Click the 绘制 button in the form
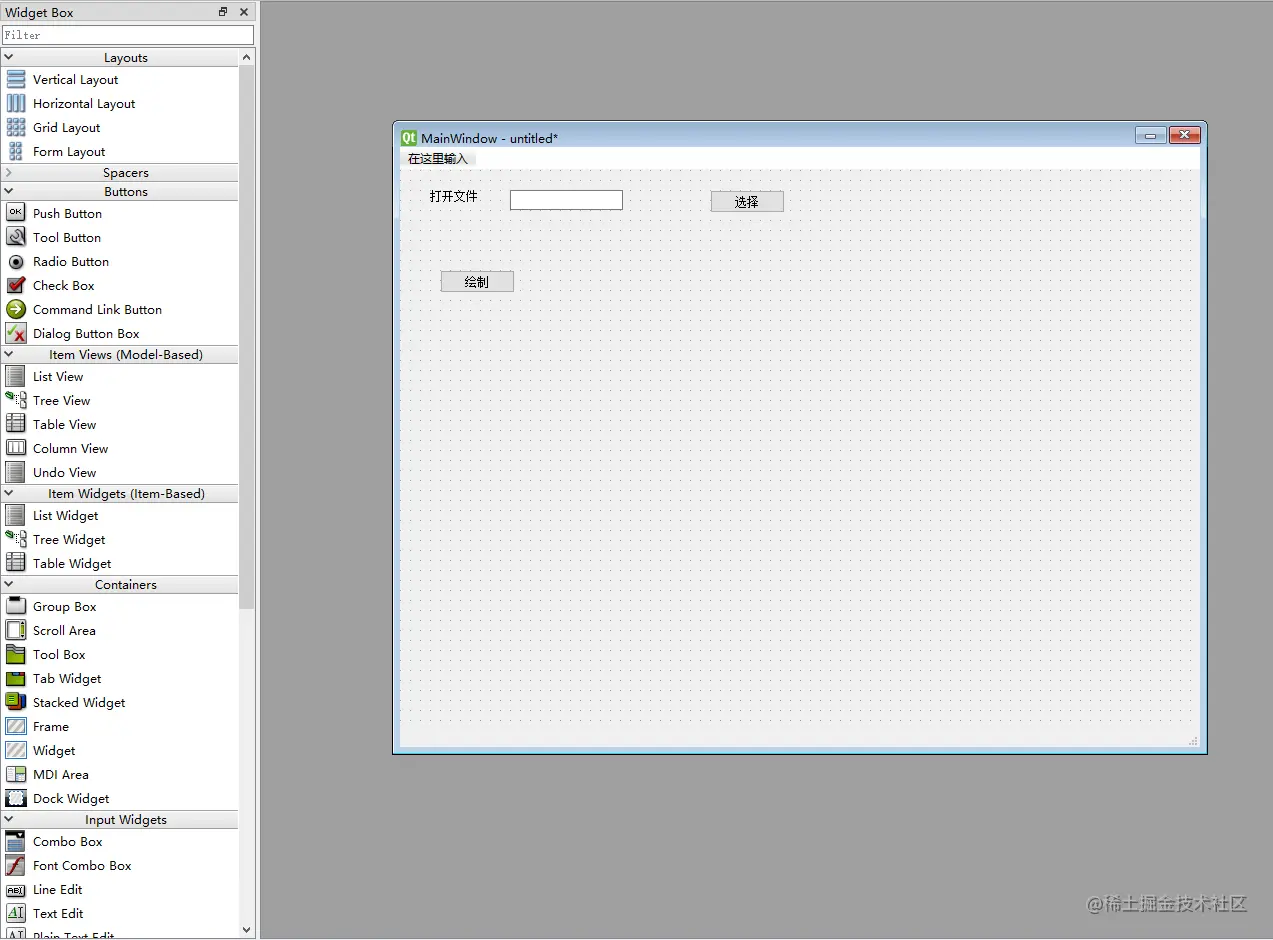The width and height of the screenshot is (1273, 940). (477, 282)
